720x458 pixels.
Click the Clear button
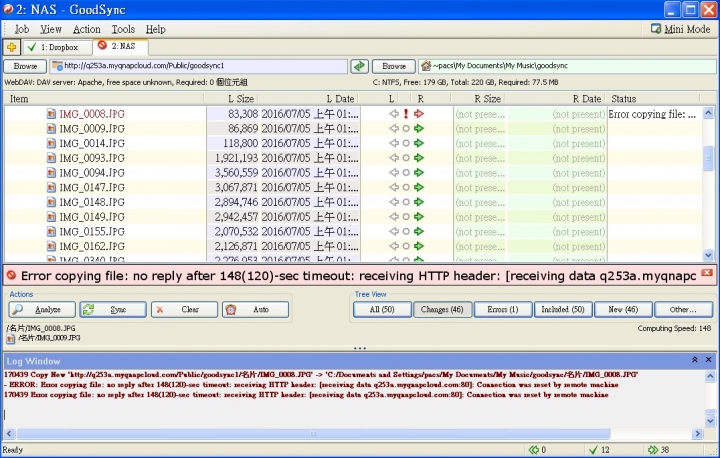[x=184, y=310]
